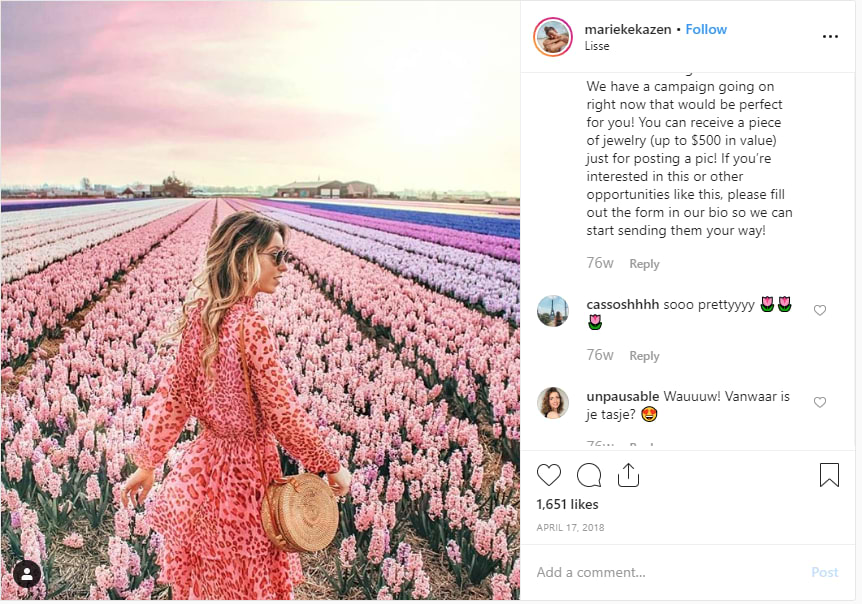Screen dimensions: 862x604
Task: View the 1,651 likes list
Action: [x=567, y=504]
